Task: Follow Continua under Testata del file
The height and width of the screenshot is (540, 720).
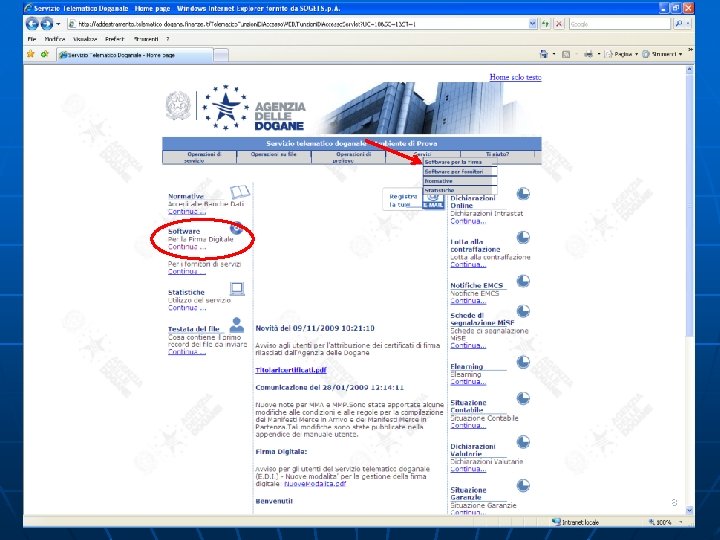Action: (186, 352)
